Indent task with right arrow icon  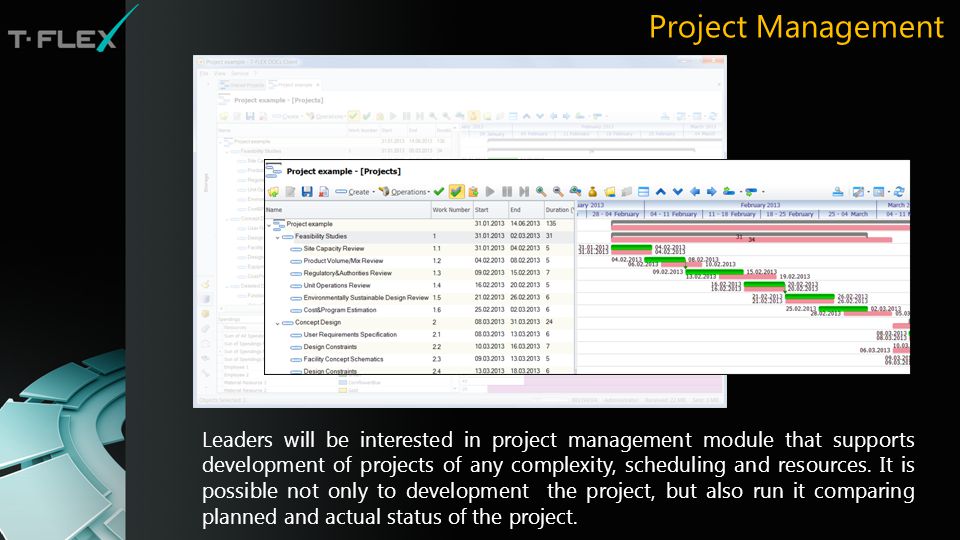(x=711, y=192)
